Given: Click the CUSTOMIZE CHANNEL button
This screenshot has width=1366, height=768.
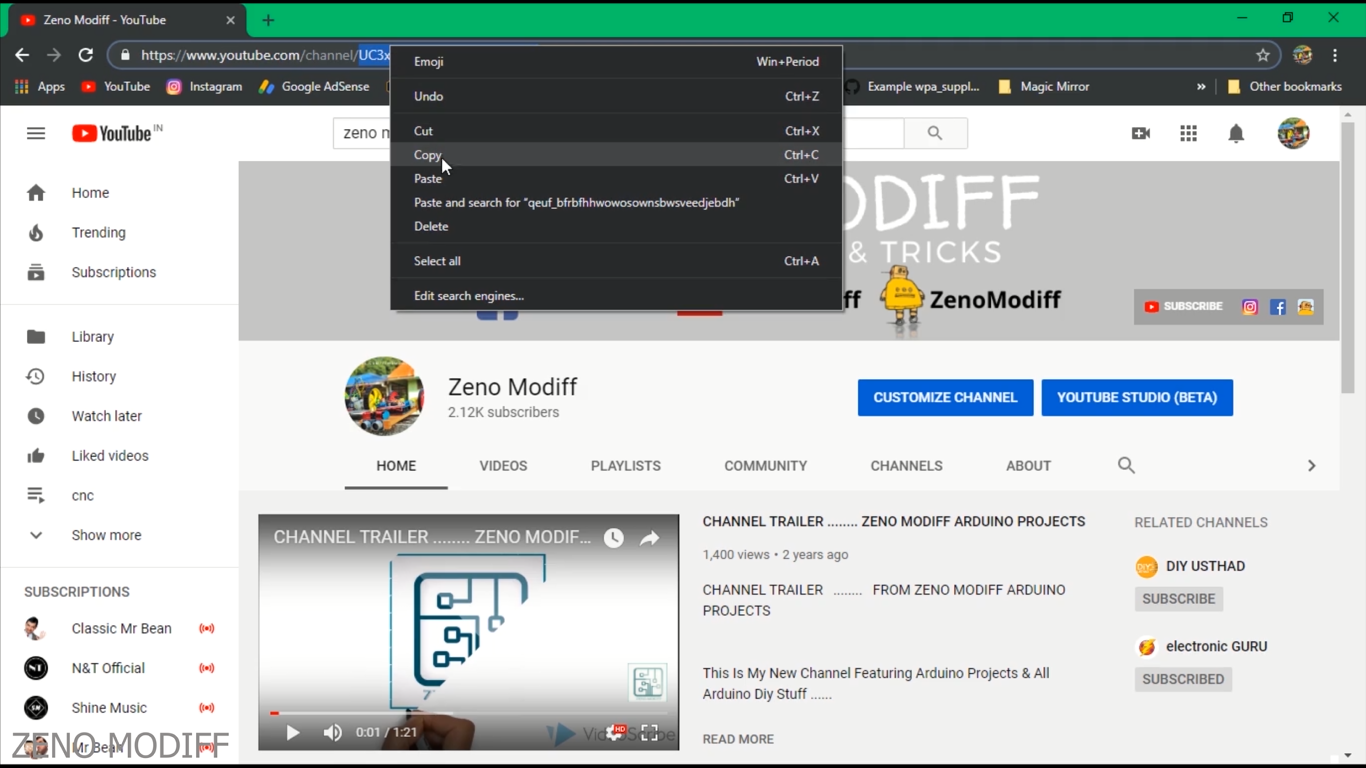Looking at the screenshot, I should point(945,398).
